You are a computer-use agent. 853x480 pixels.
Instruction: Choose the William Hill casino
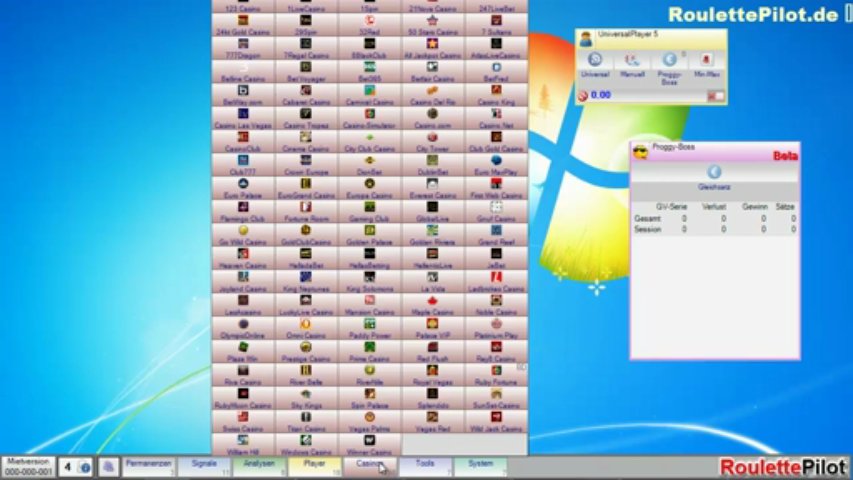coord(243,443)
